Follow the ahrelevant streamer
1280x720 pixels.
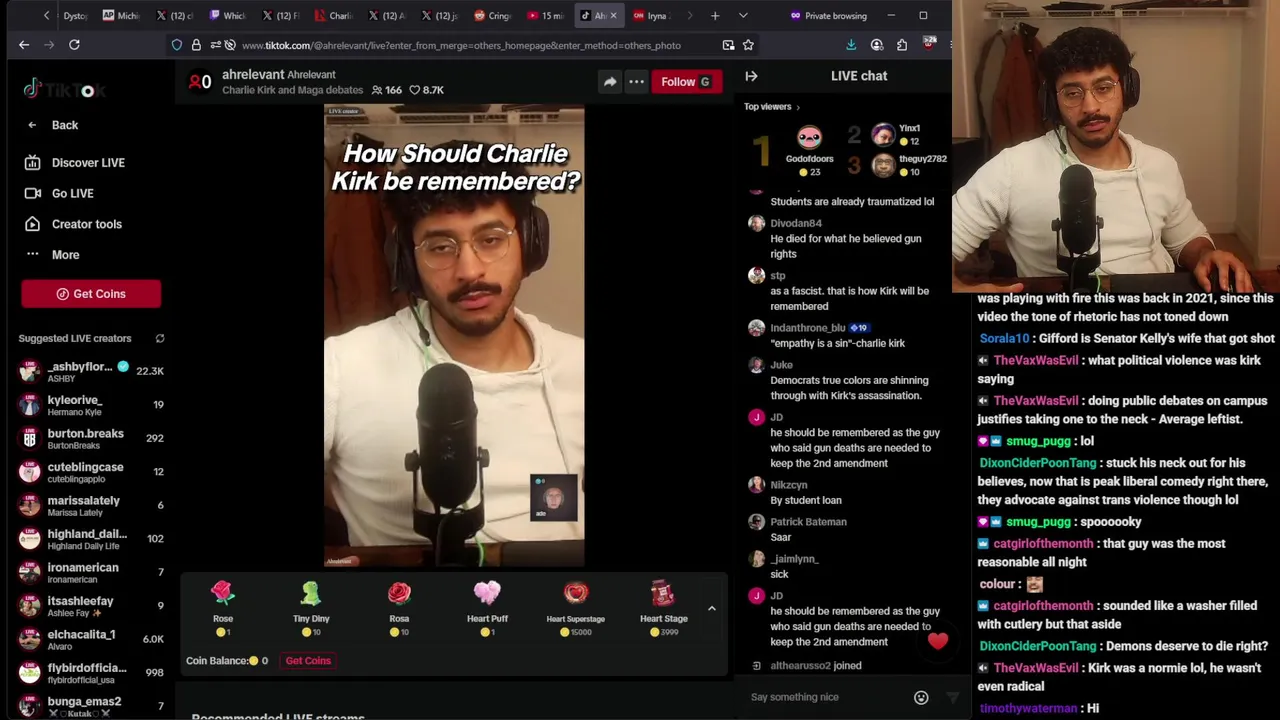(x=685, y=82)
